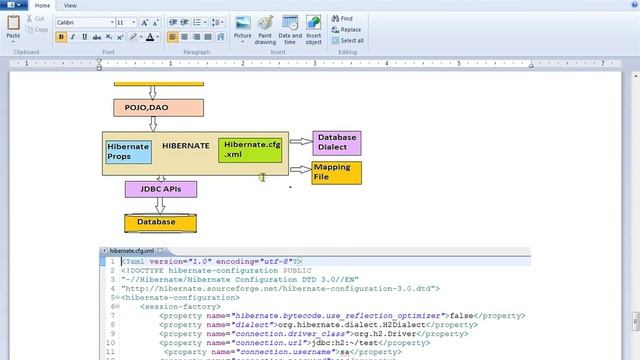Image resolution: width=640 pixels, height=360 pixels.
Task: Start a bulleted list
Action: (x=197, y=22)
